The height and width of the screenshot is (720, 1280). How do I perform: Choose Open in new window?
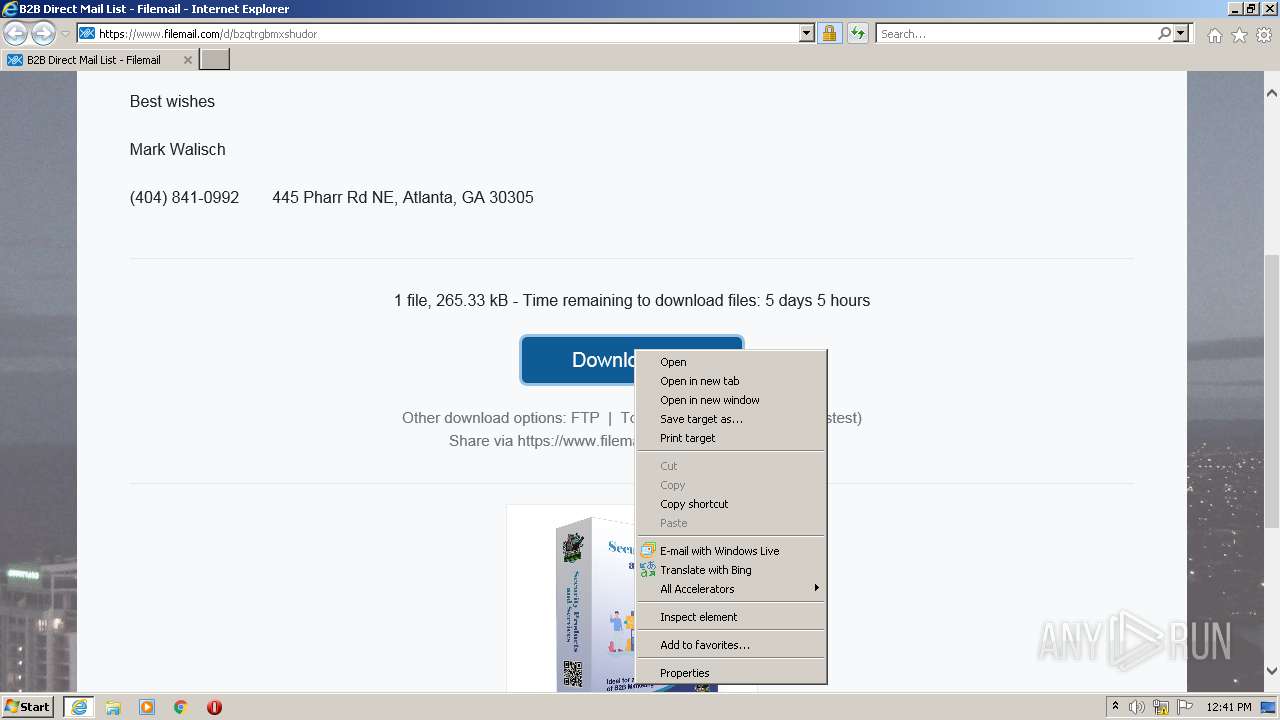731,400
